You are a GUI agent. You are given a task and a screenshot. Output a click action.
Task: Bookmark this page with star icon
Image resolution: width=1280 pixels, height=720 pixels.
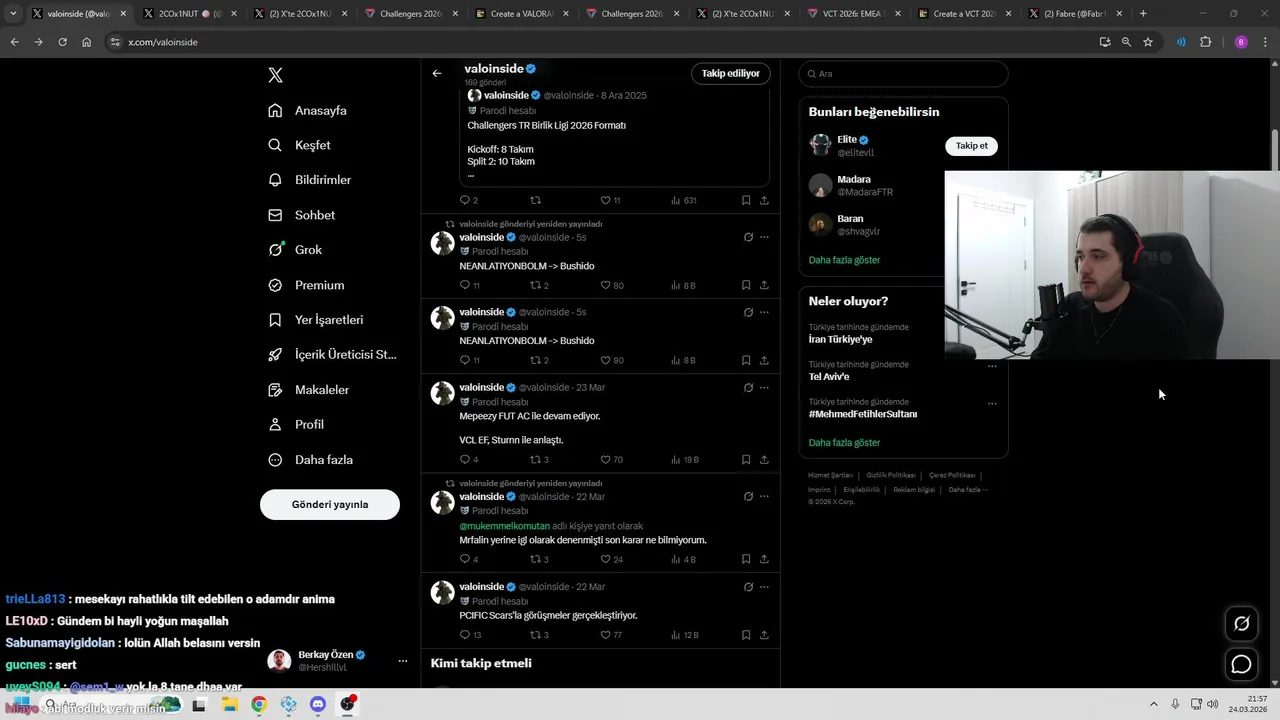[1148, 42]
